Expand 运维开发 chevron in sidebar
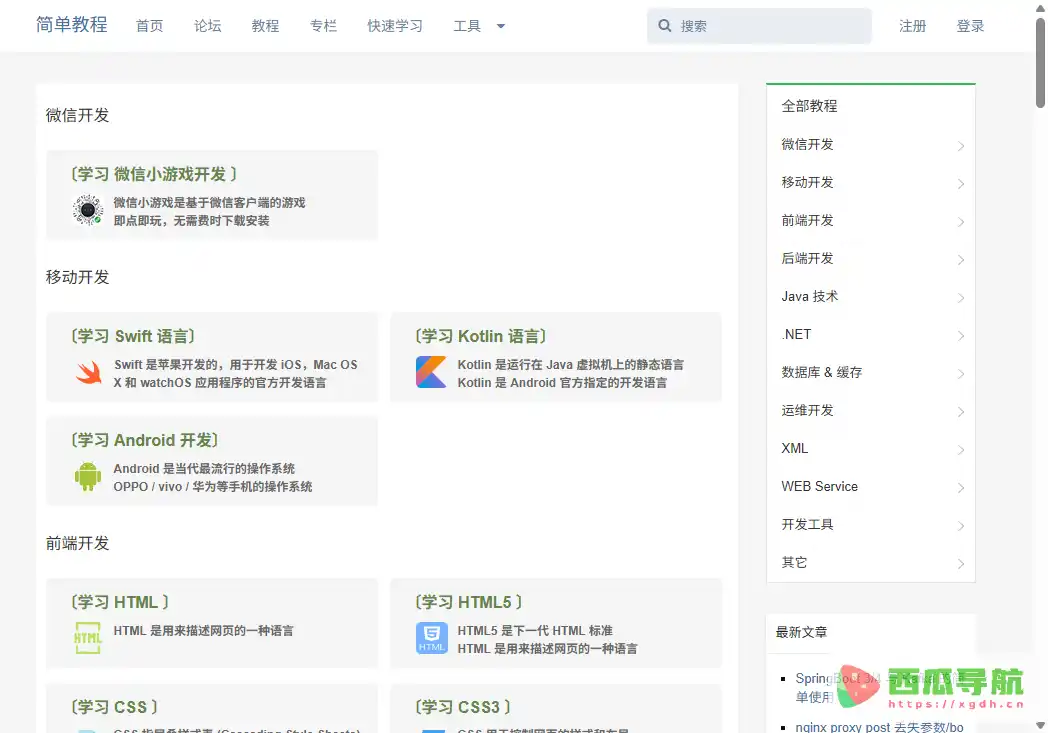This screenshot has height=733, width=1048. [960, 412]
